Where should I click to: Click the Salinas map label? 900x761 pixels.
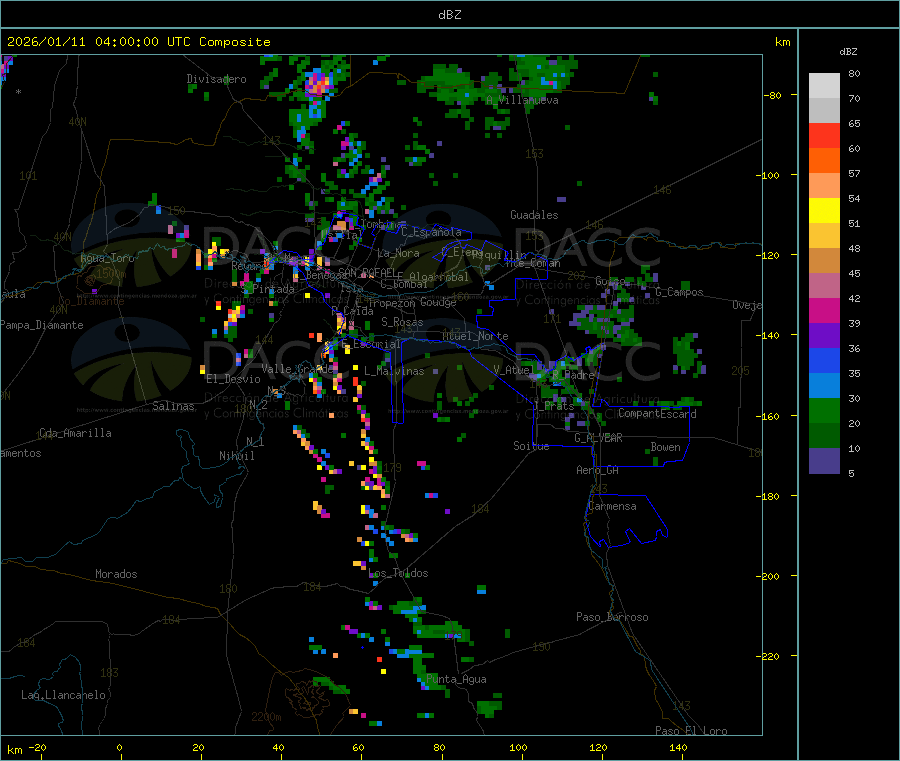pos(173,406)
